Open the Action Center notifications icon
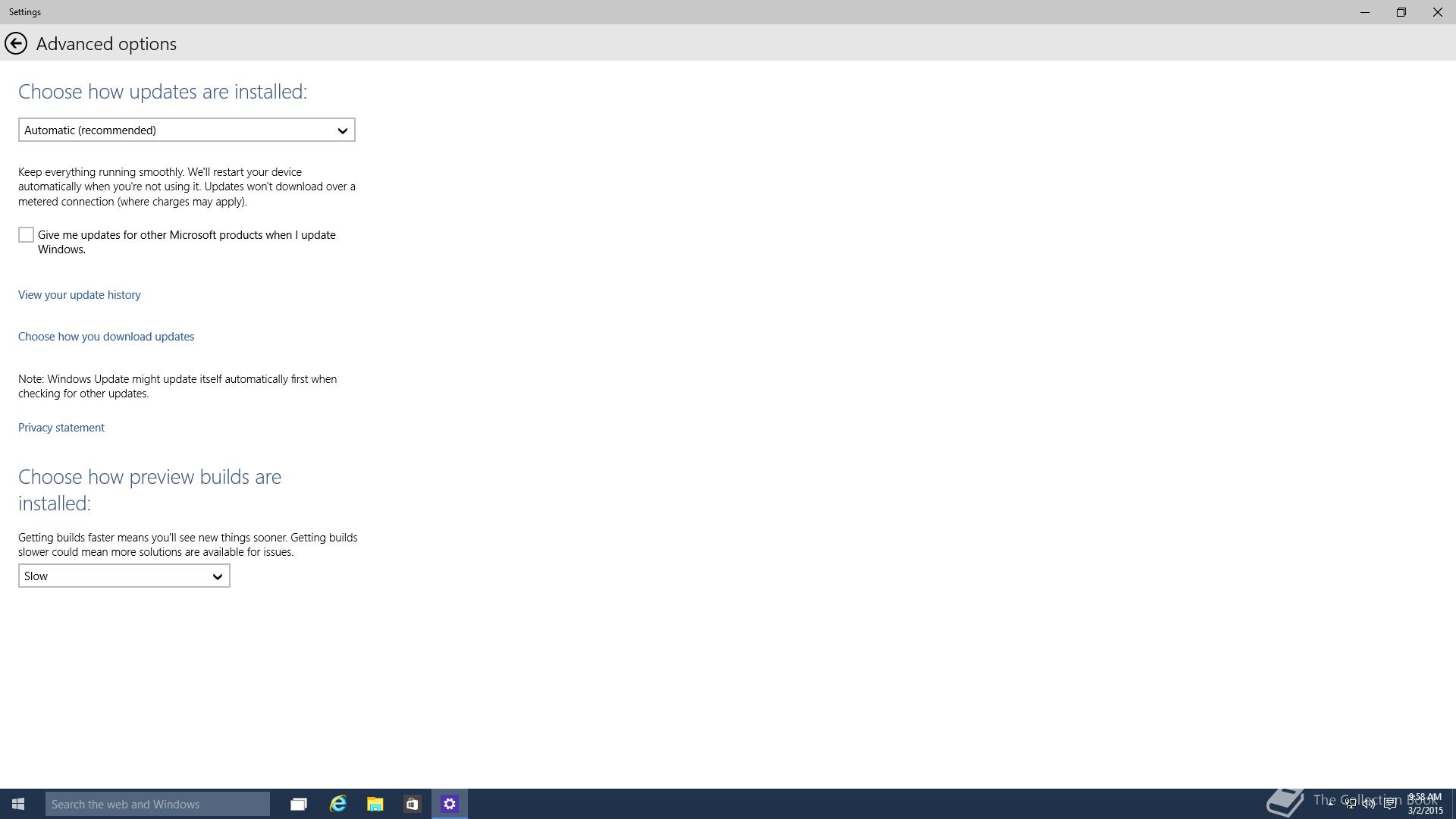 click(1390, 804)
